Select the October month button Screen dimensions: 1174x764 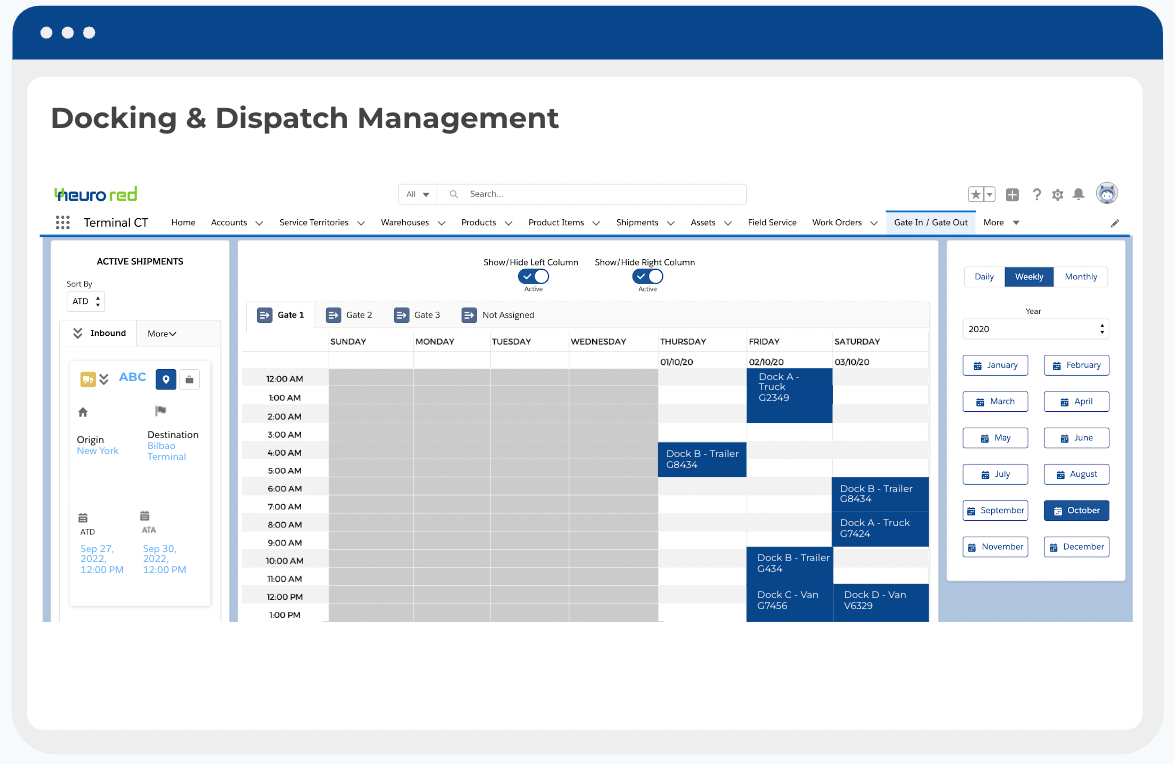point(1076,510)
